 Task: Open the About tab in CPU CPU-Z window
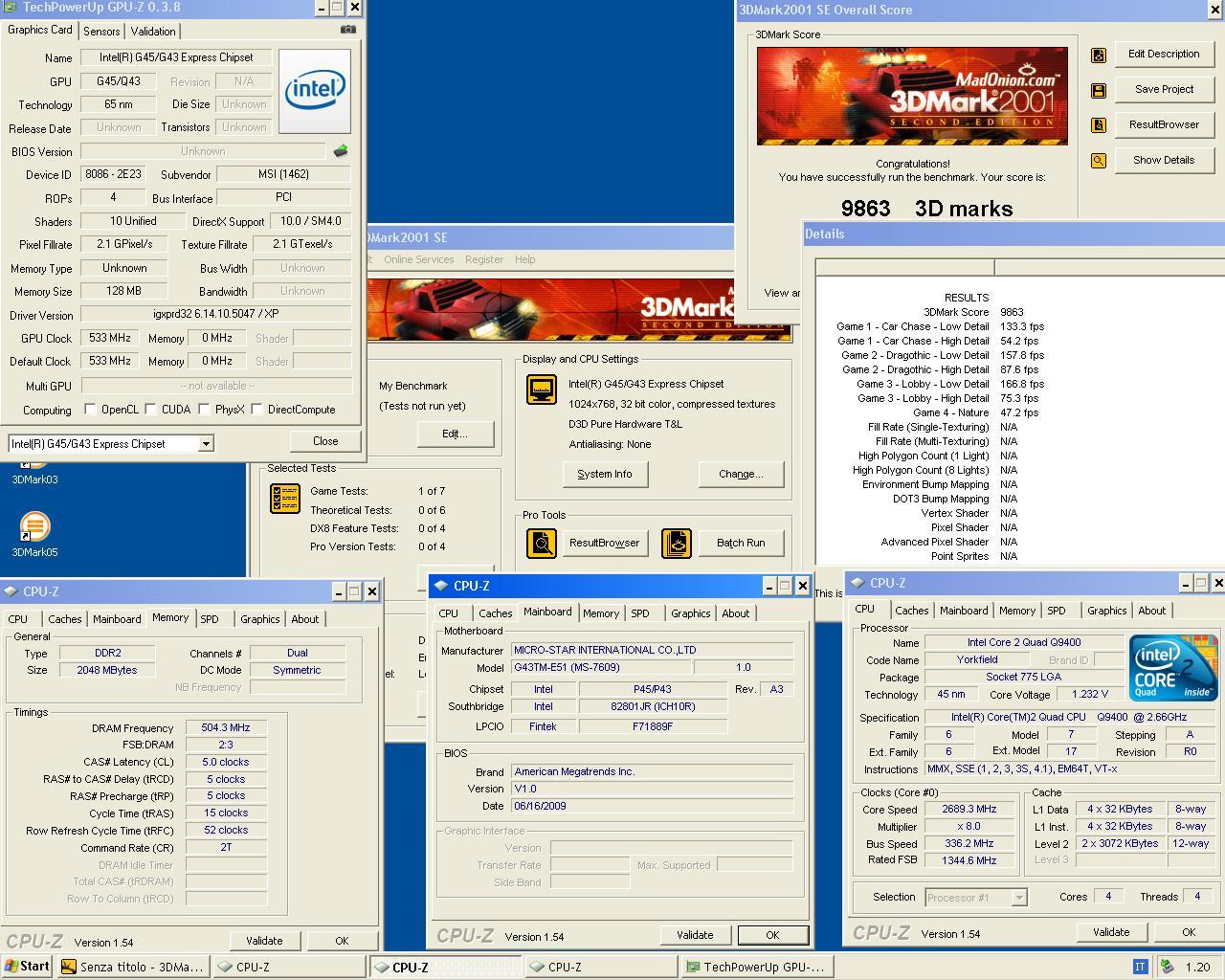coord(1151,611)
